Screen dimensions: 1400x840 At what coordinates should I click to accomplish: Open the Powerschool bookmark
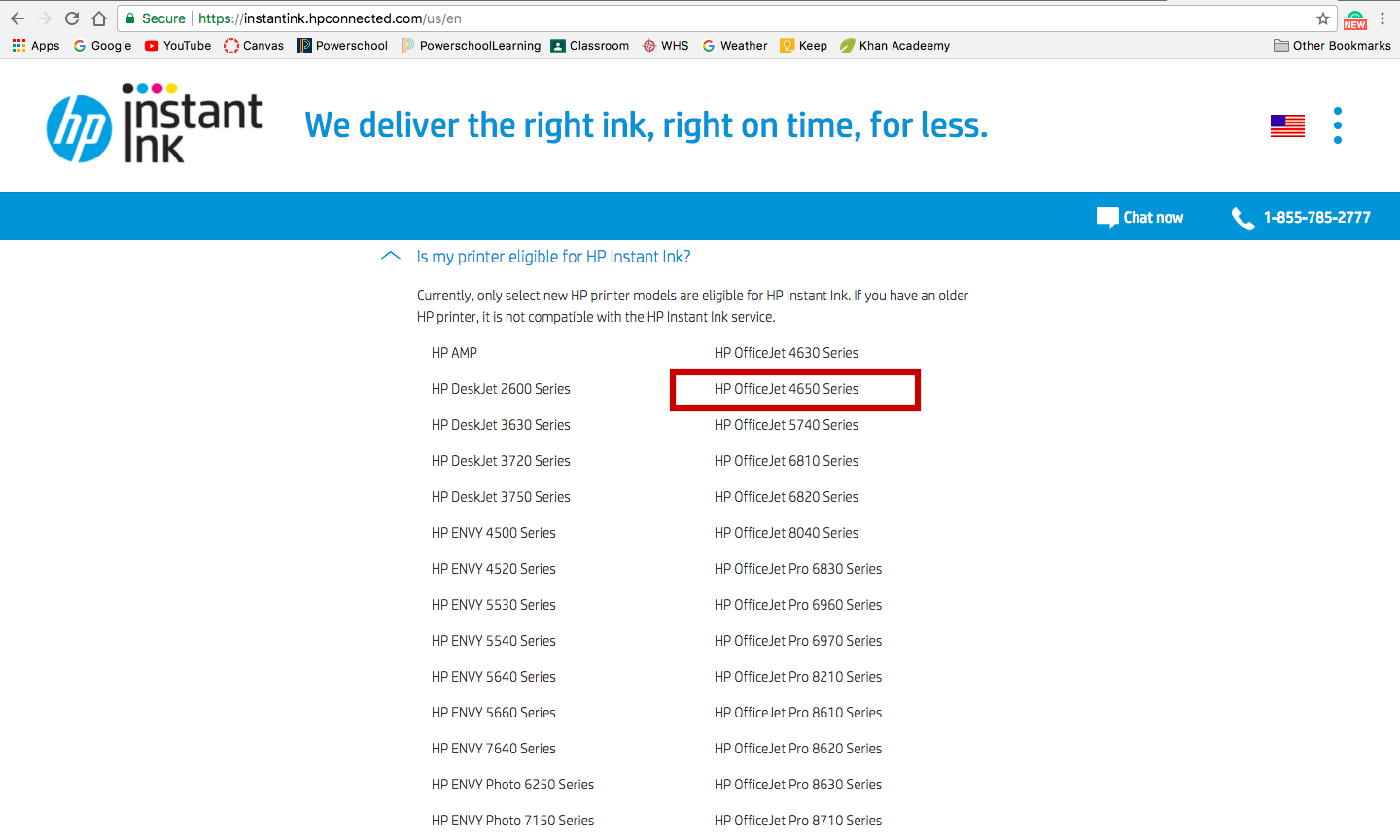tap(342, 46)
